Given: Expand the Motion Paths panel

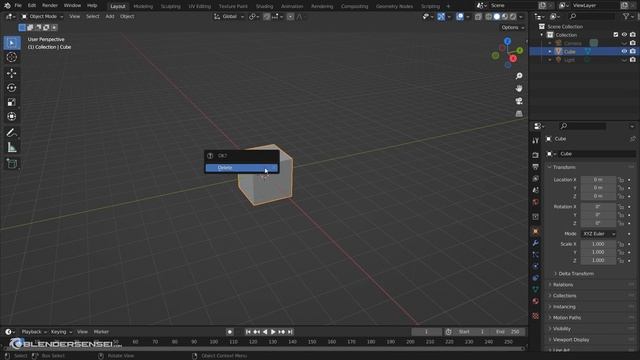Looking at the screenshot, I should tap(566, 318).
